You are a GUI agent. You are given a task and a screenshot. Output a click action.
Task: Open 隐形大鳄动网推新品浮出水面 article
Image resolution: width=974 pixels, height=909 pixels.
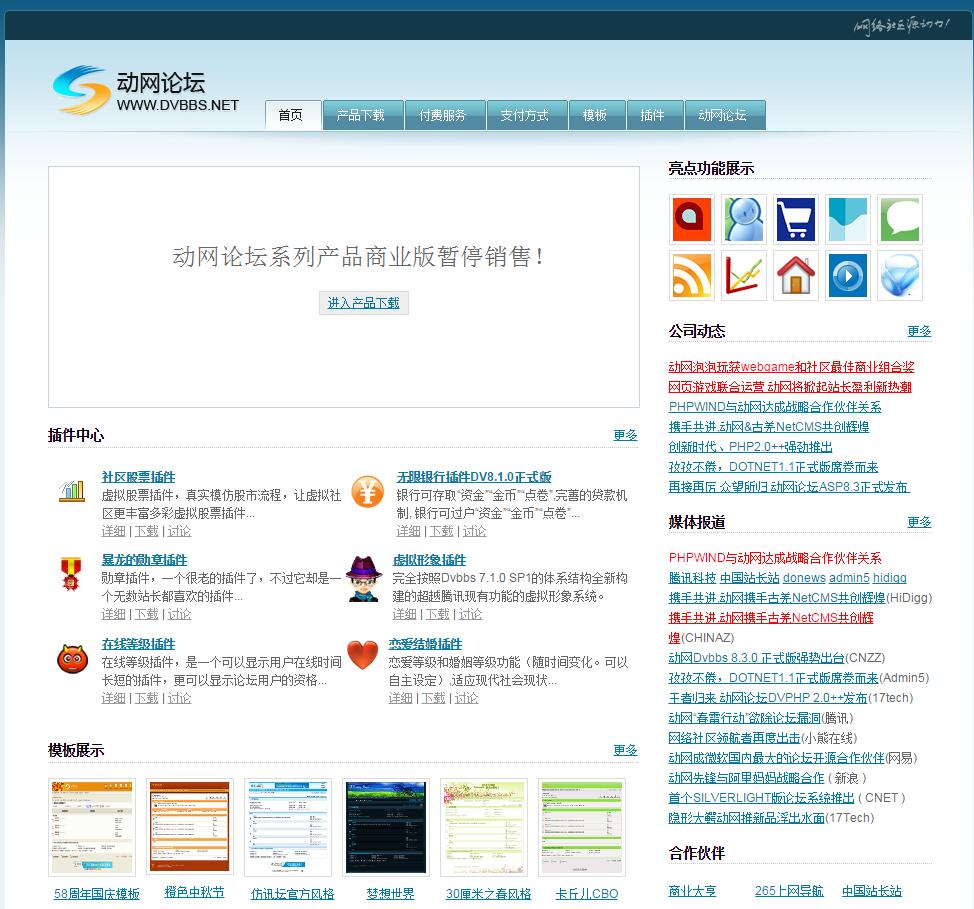746,818
